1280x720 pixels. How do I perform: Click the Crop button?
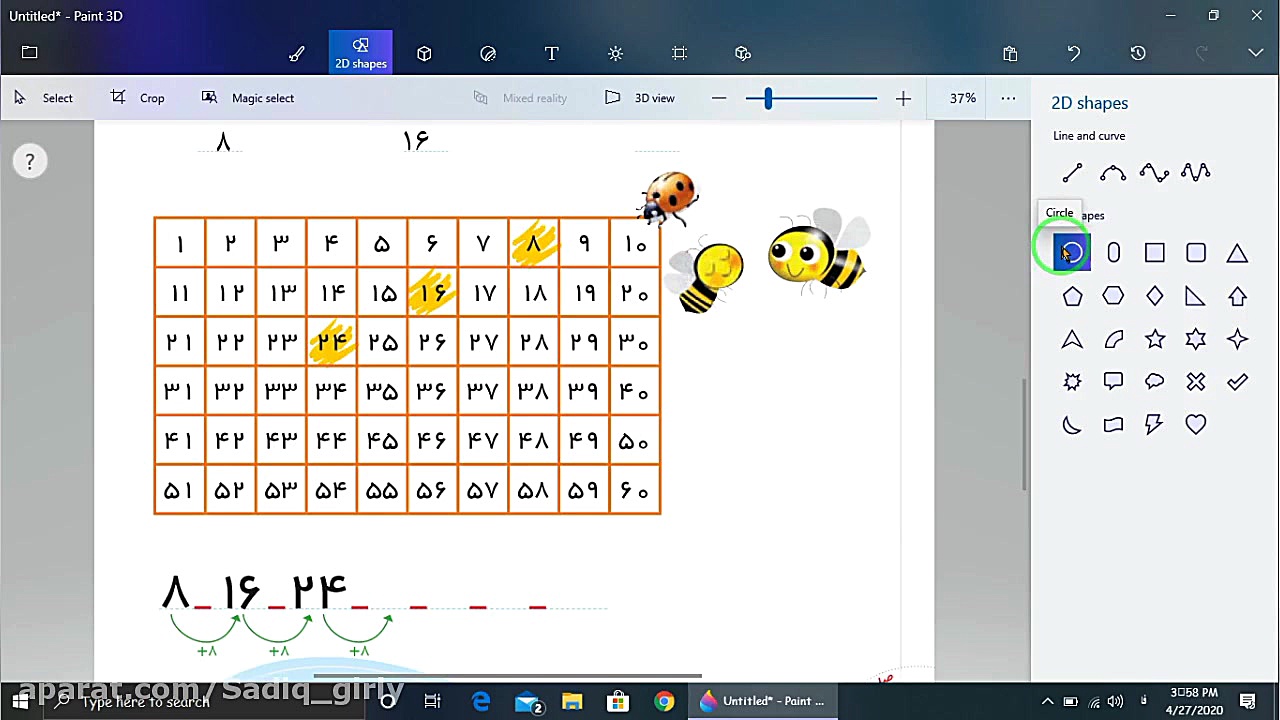(138, 98)
